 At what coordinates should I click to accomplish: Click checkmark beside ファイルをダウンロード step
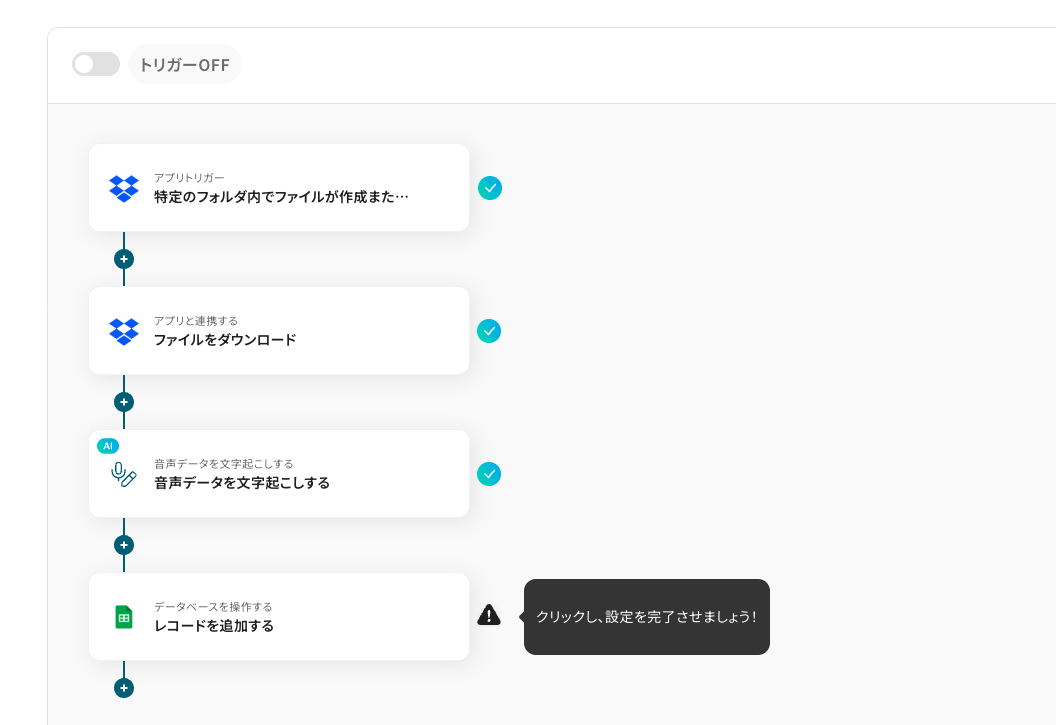click(x=489, y=331)
